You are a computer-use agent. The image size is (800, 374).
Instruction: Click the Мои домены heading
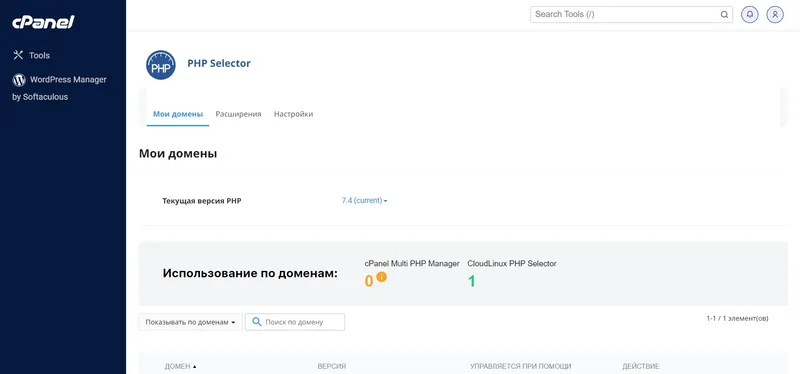point(178,154)
